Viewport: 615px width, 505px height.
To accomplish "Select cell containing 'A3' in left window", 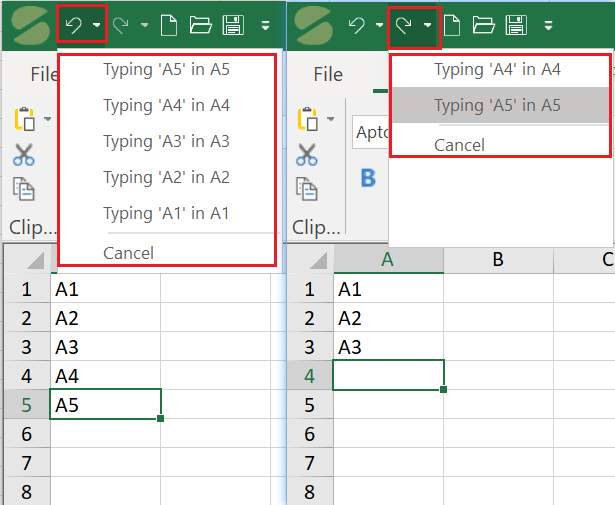I will click(x=106, y=347).
